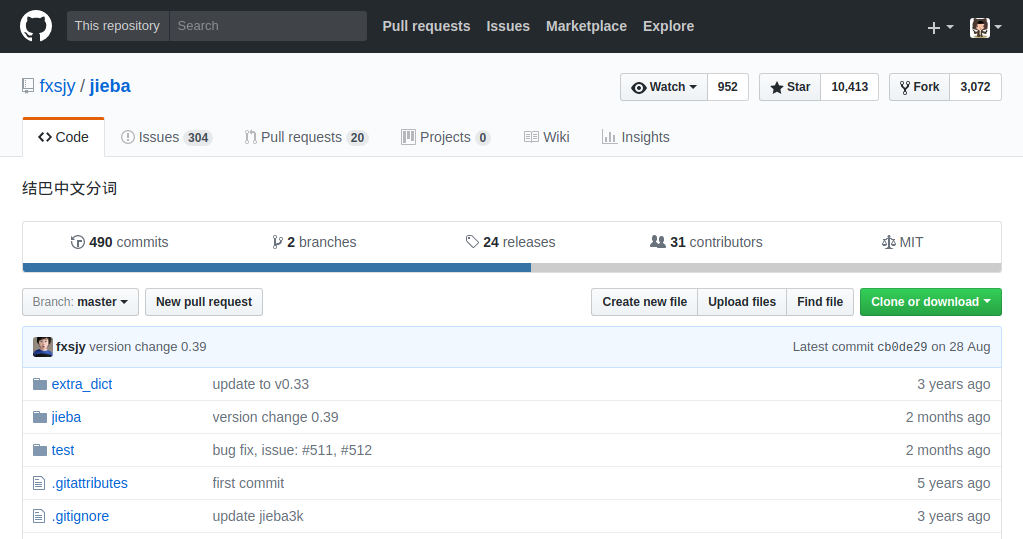Click the file icon for .gitignore
Image resolution: width=1023 pixels, height=539 pixels.
(39, 516)
